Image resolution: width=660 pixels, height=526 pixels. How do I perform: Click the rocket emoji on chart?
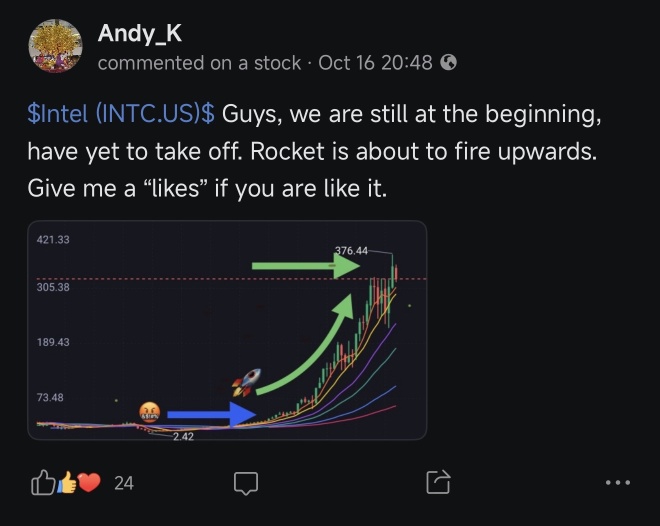click(247, 383)
